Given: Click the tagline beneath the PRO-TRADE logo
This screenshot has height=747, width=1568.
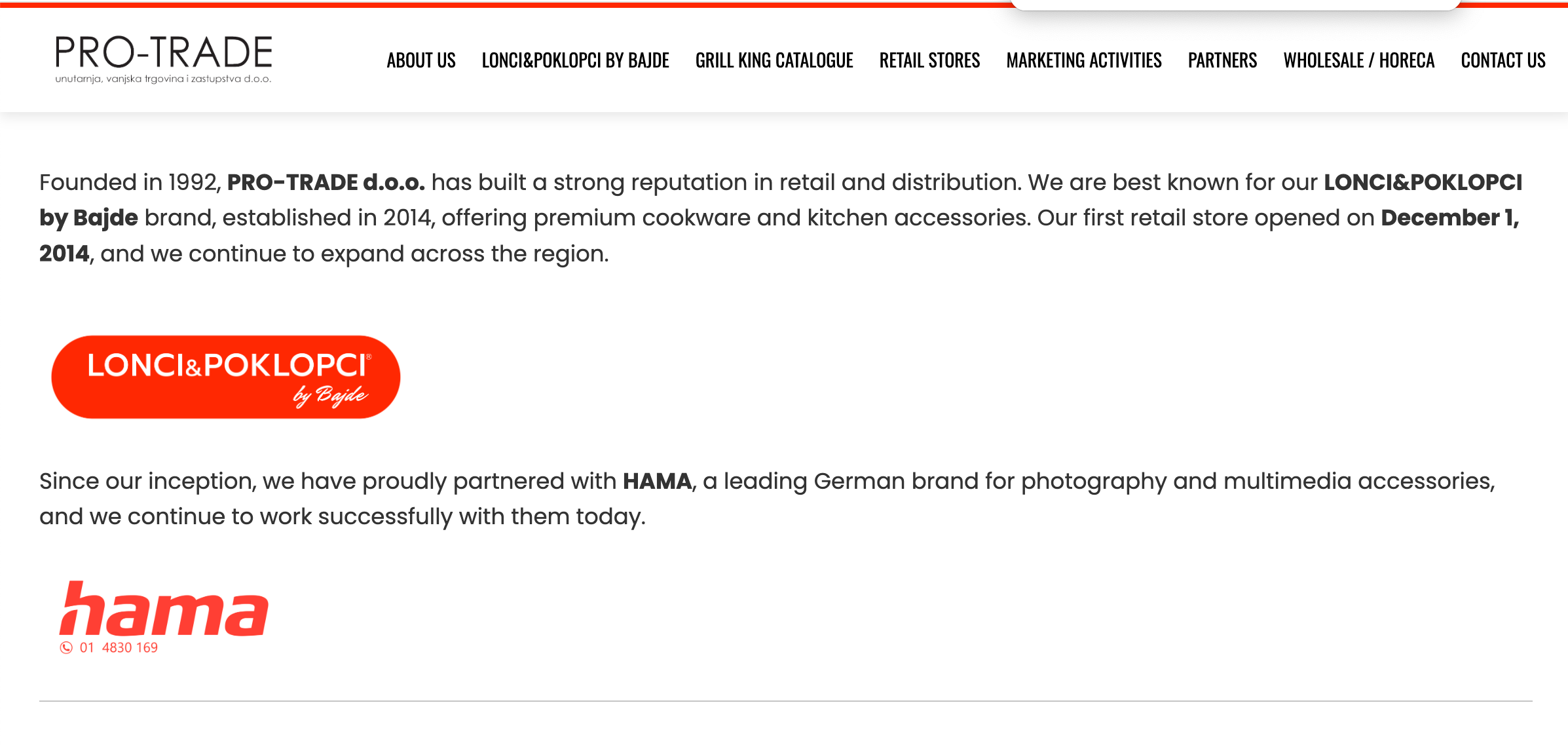Looking at the screenshot, I should [x=163, y=79].
